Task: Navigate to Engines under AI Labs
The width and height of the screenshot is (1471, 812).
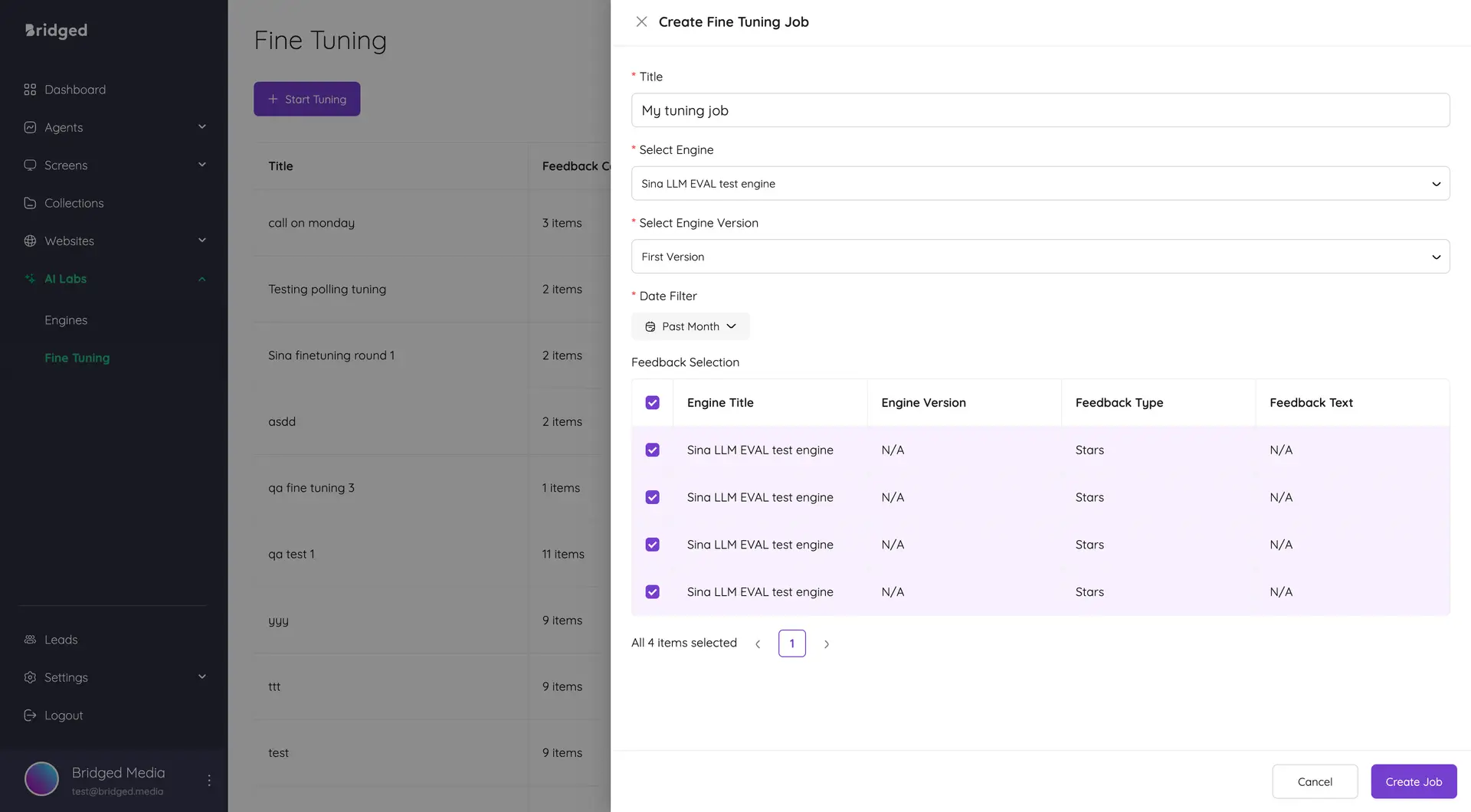Action: 66,320
